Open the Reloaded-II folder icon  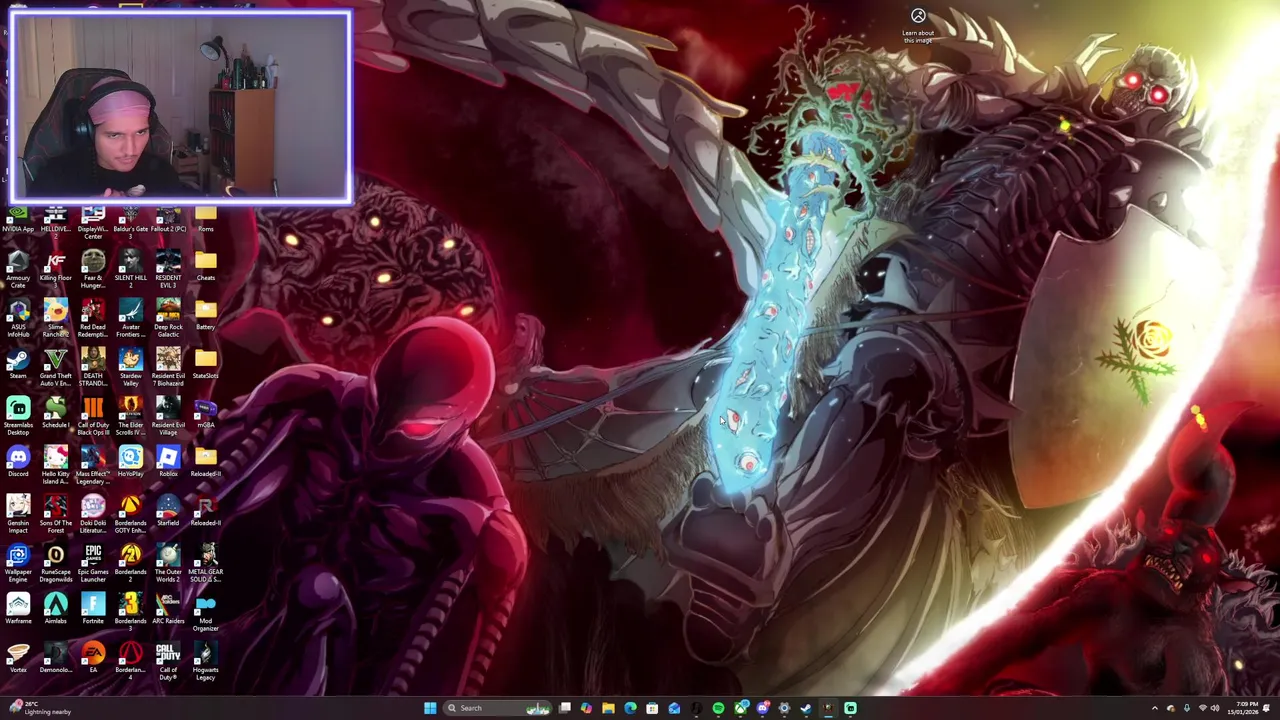pos(205,462)
